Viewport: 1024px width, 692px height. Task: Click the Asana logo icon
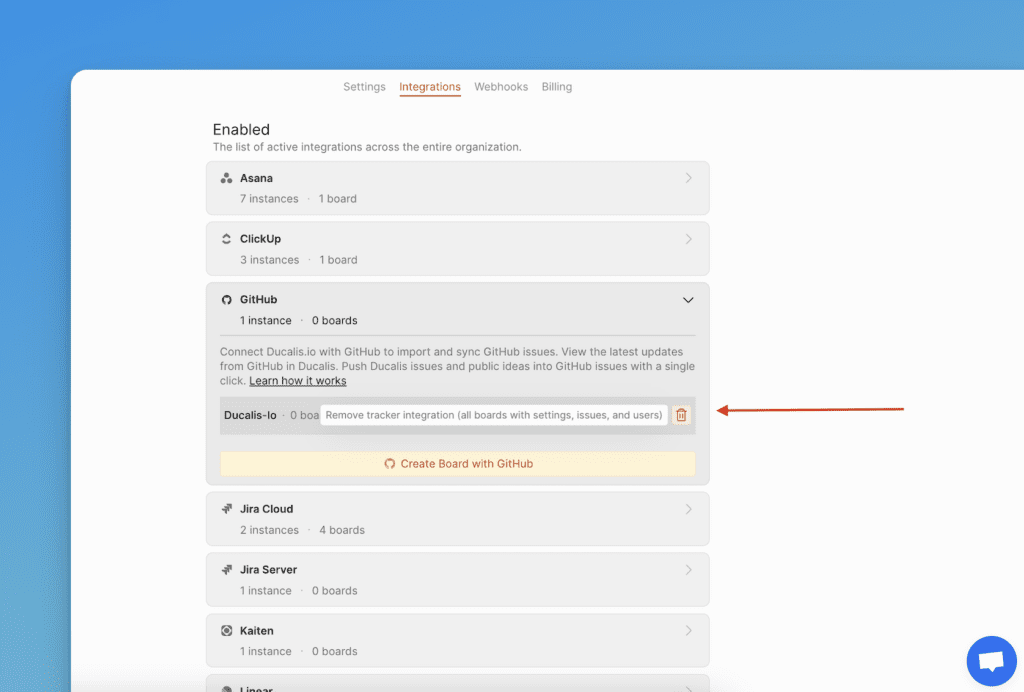coord(227,179)
